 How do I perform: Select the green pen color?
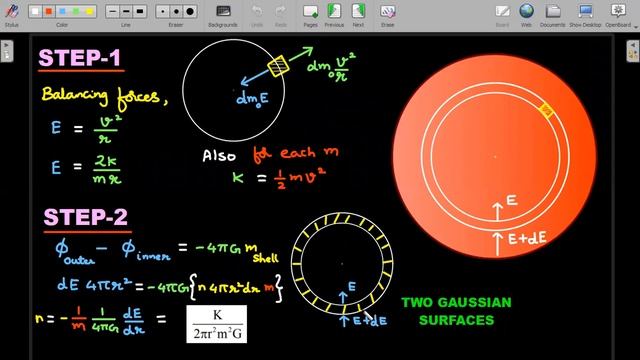click(x=76, y=12)
